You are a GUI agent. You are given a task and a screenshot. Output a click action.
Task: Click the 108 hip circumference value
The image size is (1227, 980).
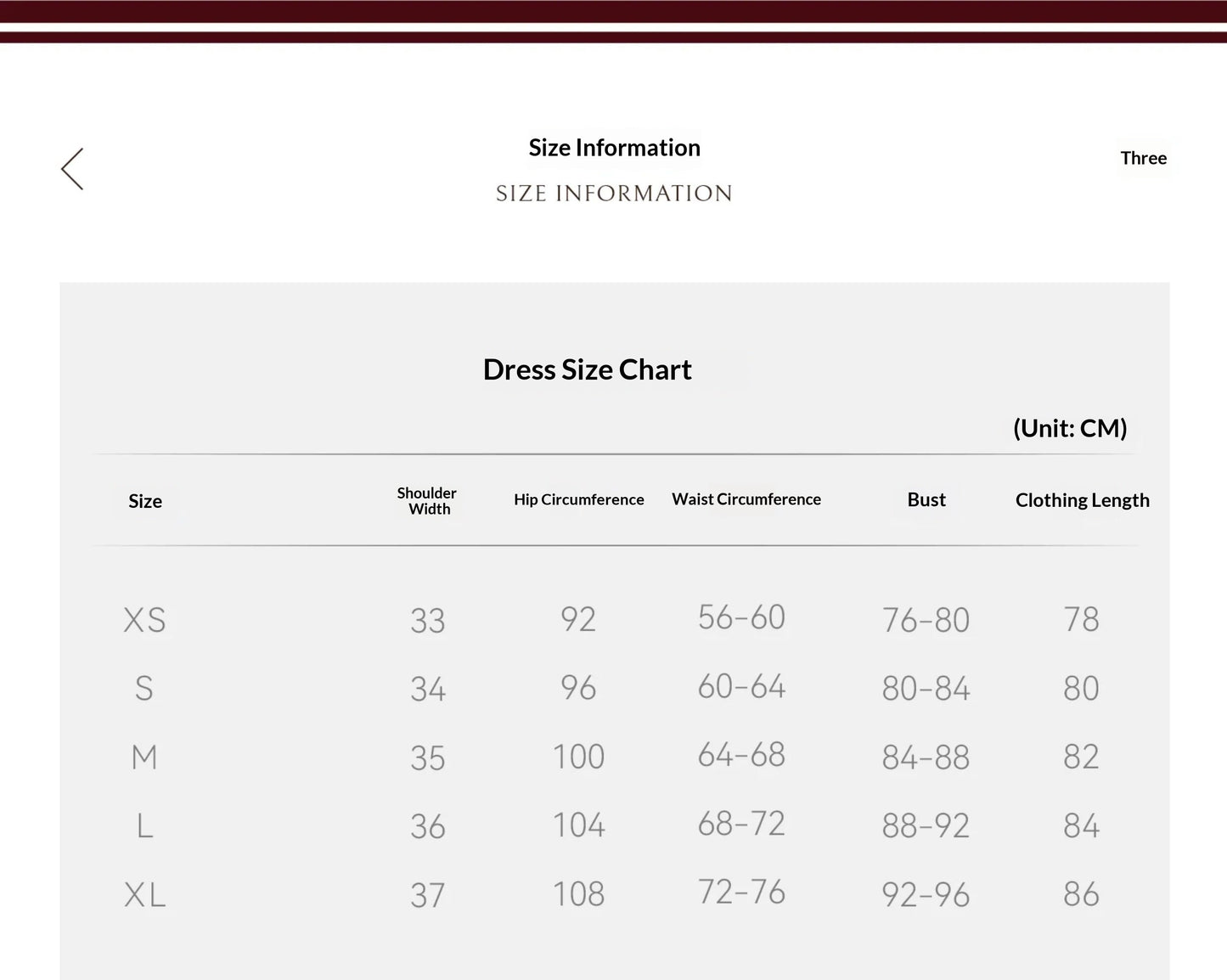pos(578,893)
